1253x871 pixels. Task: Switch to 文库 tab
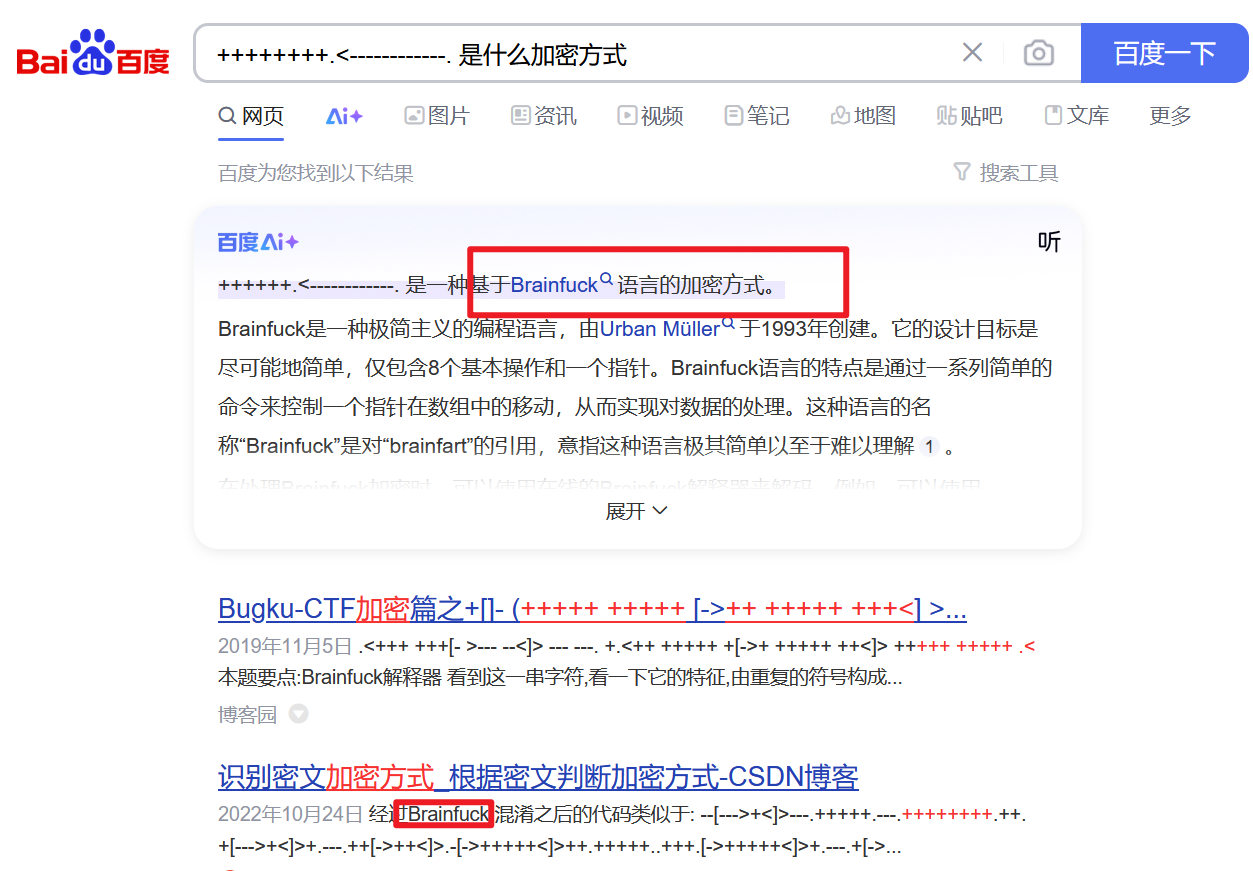pyautogui.click(x=1076, y=116)
